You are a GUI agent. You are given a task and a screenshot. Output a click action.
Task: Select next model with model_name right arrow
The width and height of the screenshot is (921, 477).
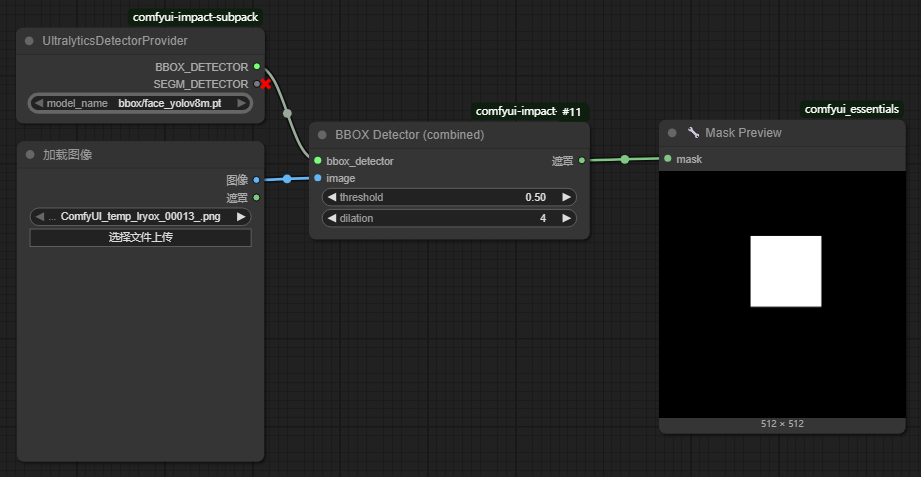(243, 103)
